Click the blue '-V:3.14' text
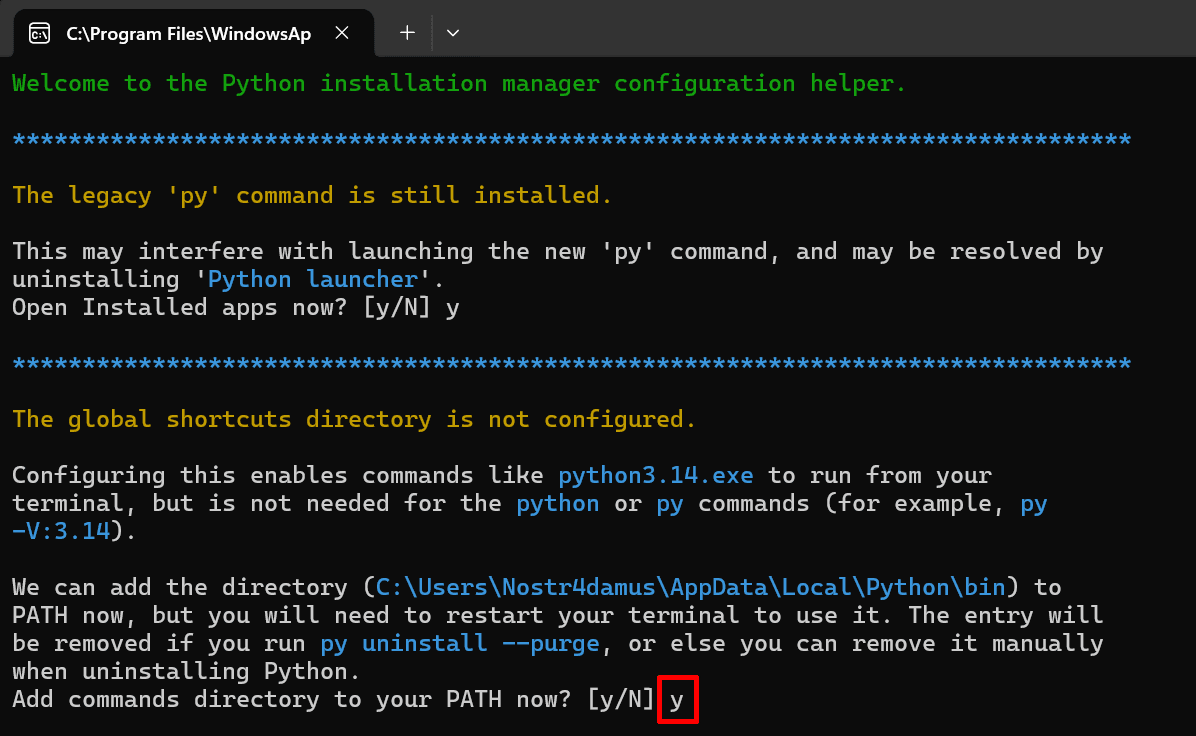 [x=61, y=531]
